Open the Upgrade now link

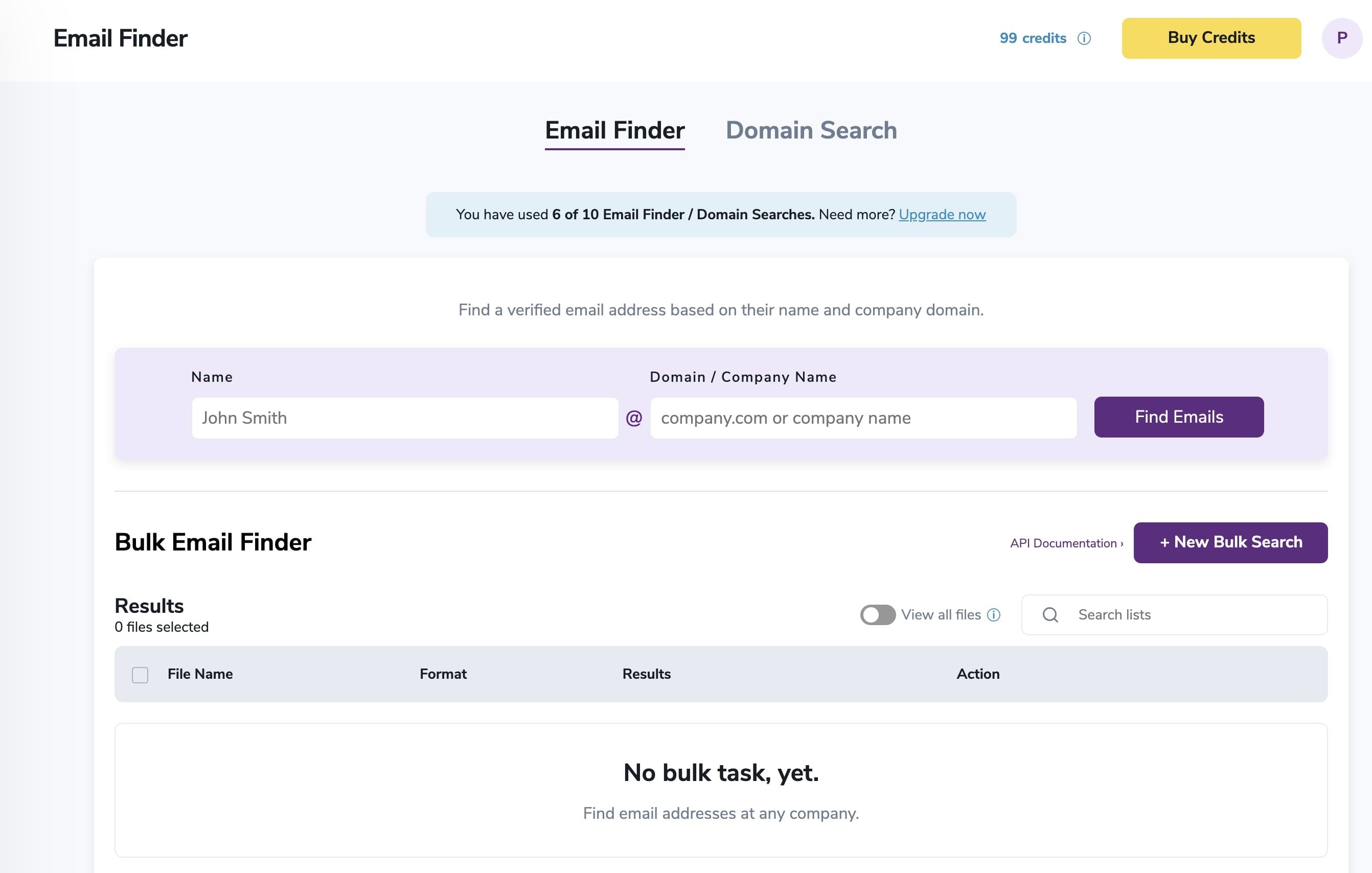pyautogui.click(x=941, y=215)
